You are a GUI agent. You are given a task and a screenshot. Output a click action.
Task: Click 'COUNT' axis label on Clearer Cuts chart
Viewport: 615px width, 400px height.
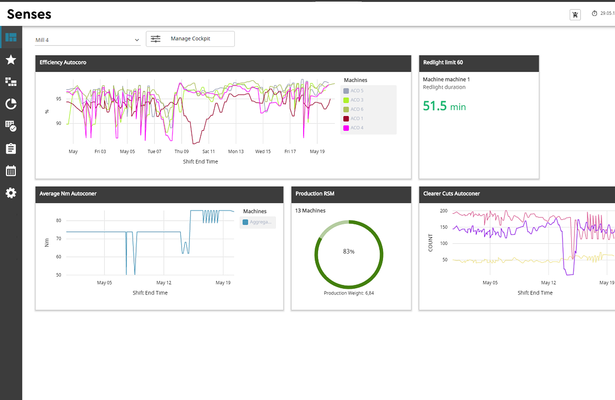[430, 243]
